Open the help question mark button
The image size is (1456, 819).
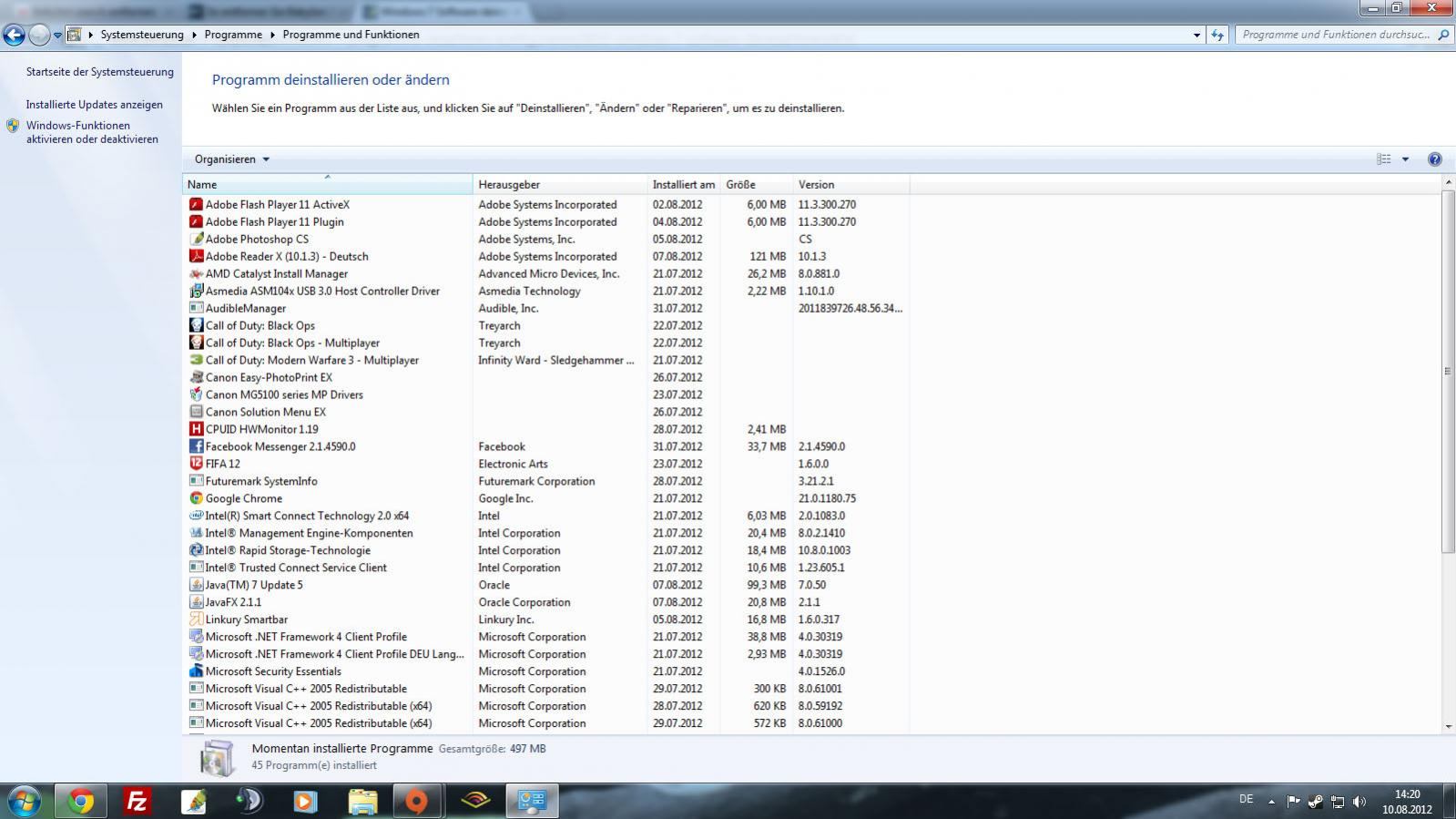coord(1435,159)
